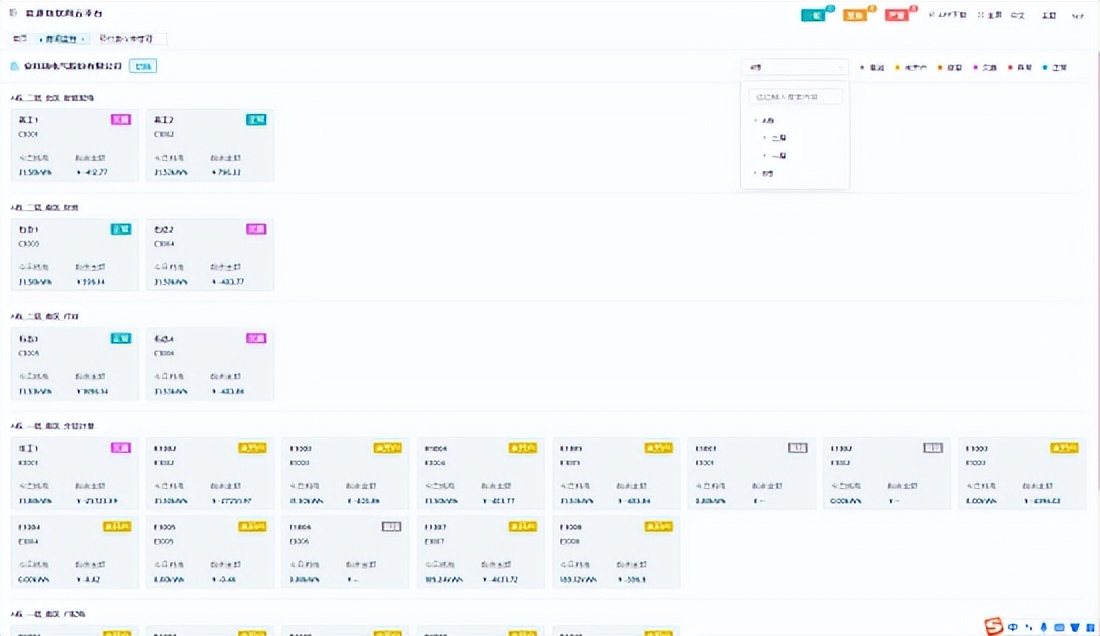This screenshot has width=1100, height=636.
Task: Click the magenta status tag on first card
Action: (x=120, y=119)
